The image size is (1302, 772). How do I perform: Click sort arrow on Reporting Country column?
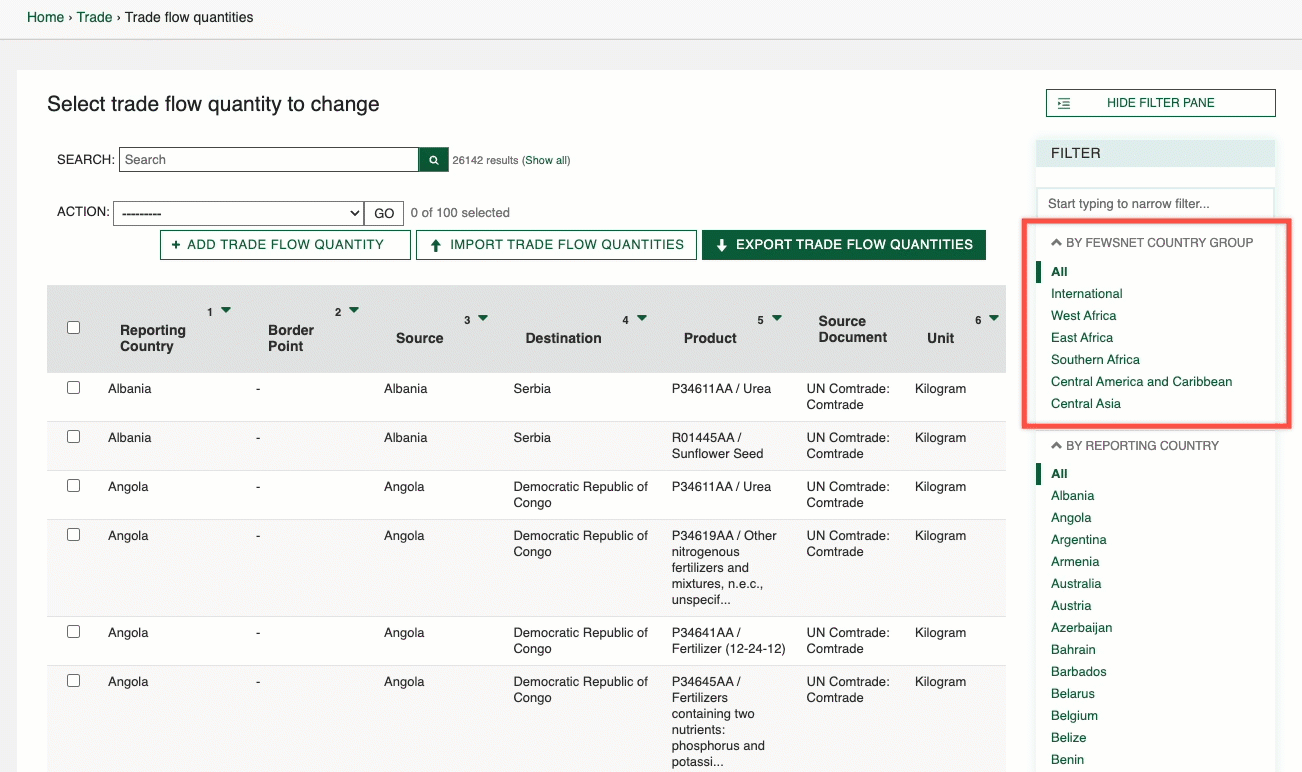pyautogui.click(x=226, y=311)
